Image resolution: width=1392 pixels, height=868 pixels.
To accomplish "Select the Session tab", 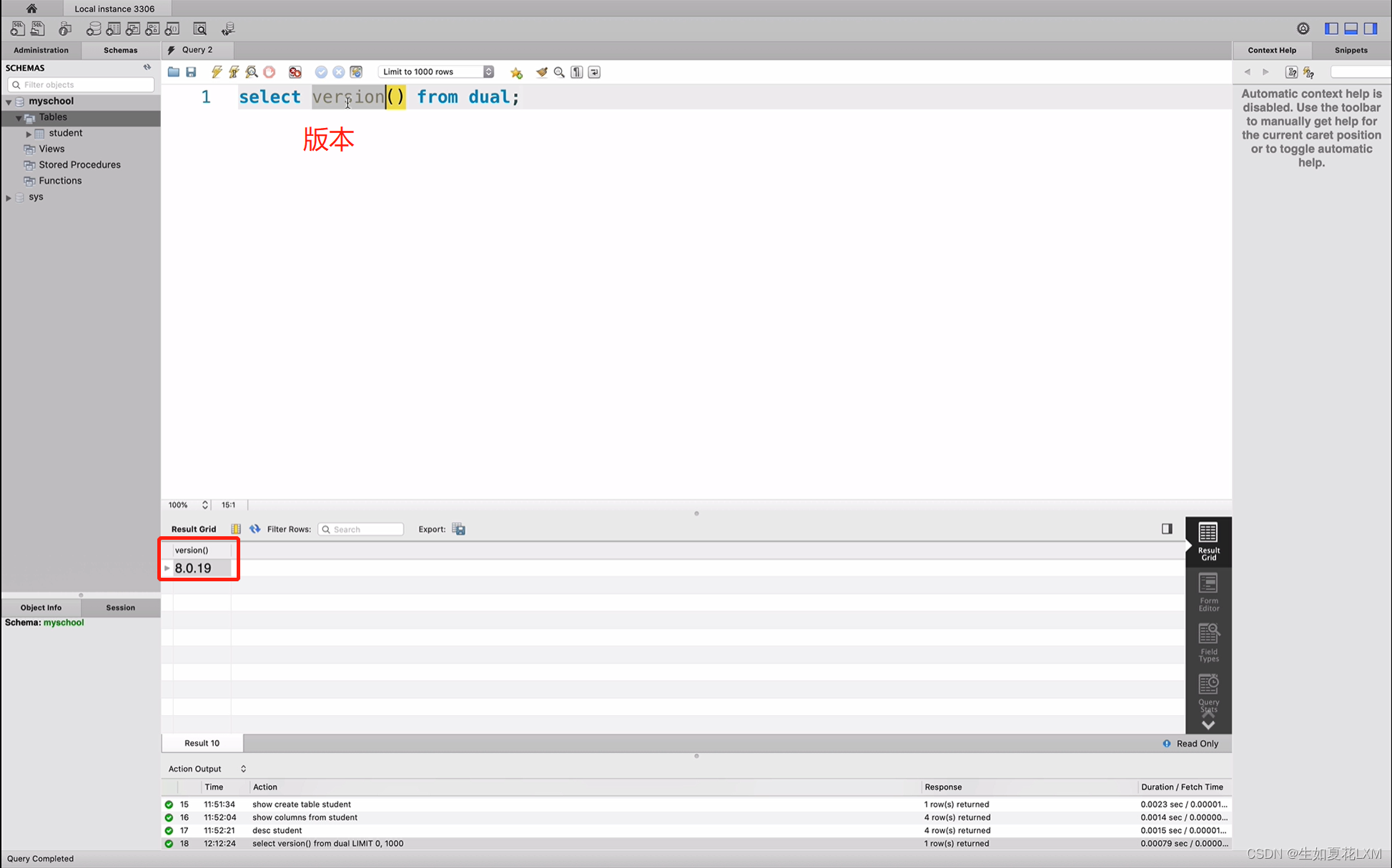I will coord(120,607).
